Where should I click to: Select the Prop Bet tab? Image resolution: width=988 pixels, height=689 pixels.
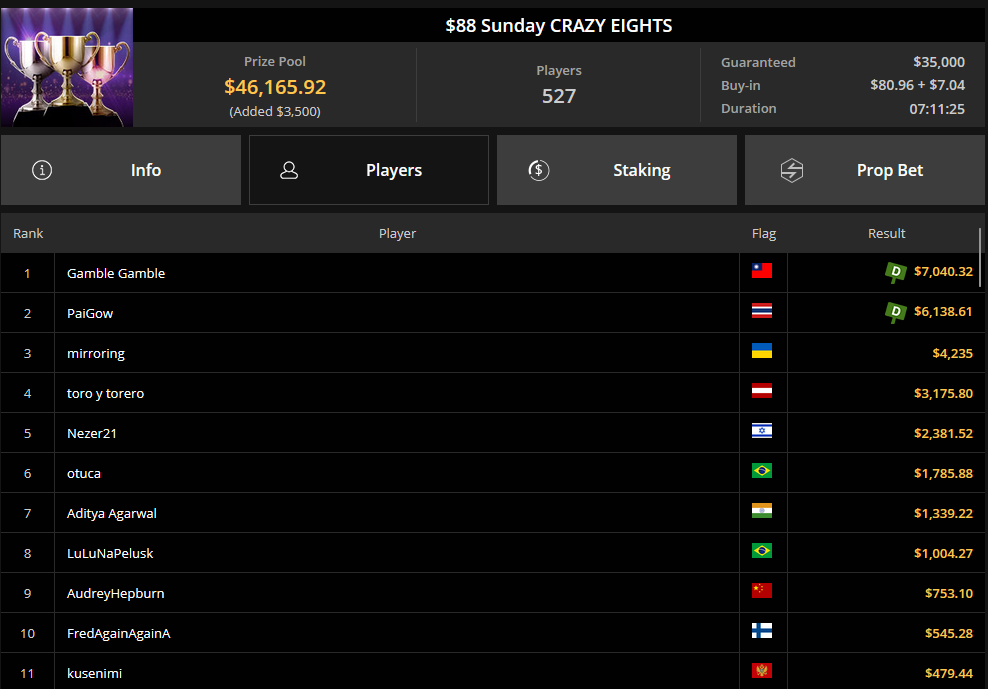(865, 170)
